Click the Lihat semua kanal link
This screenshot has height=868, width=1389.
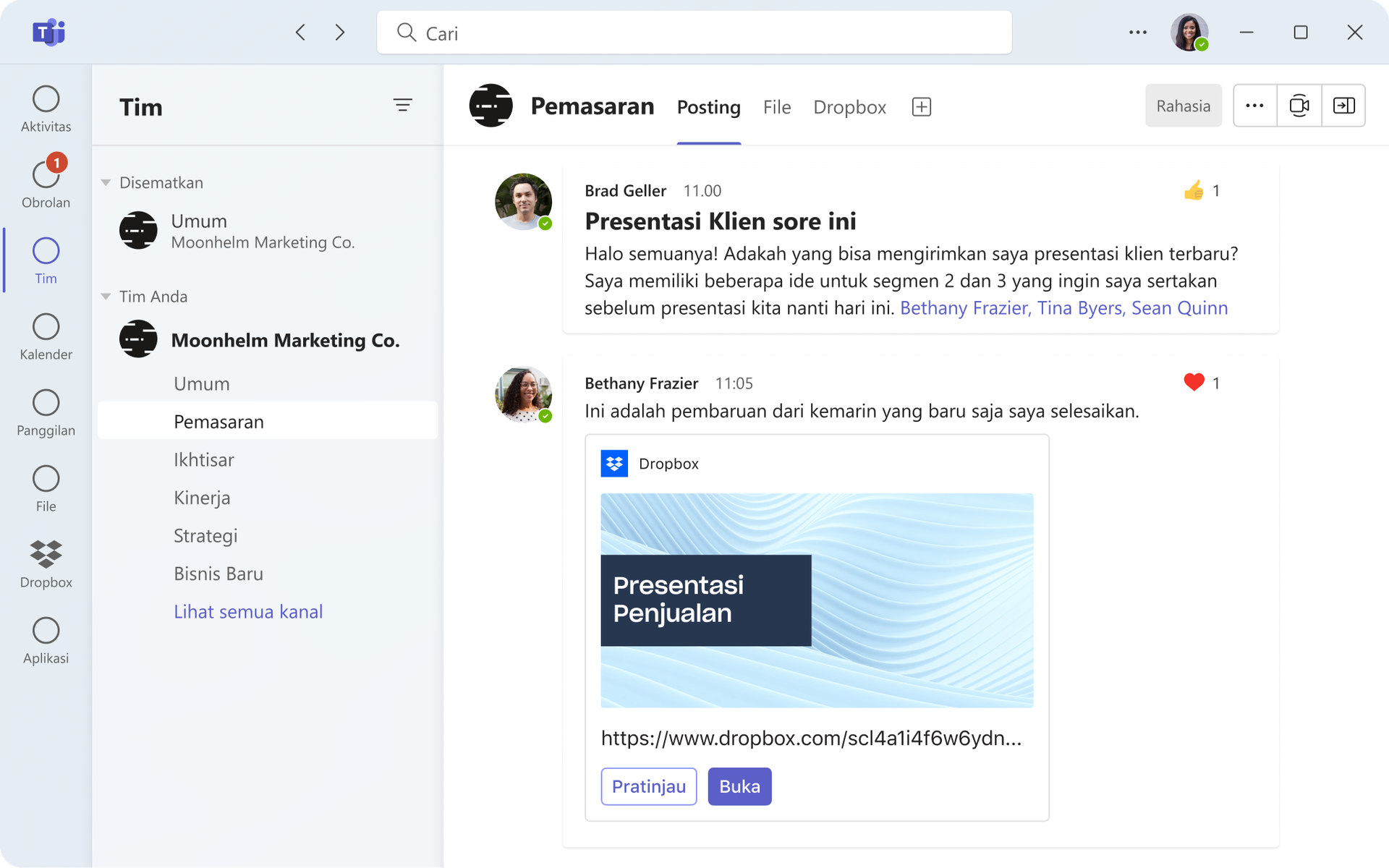(x=247, y=611)
